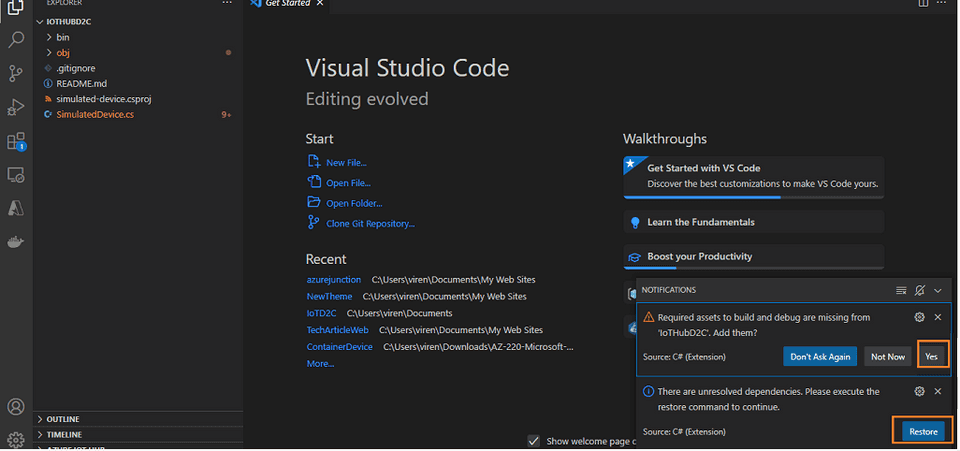Open gear on the missing assets notification

(919, 317)
